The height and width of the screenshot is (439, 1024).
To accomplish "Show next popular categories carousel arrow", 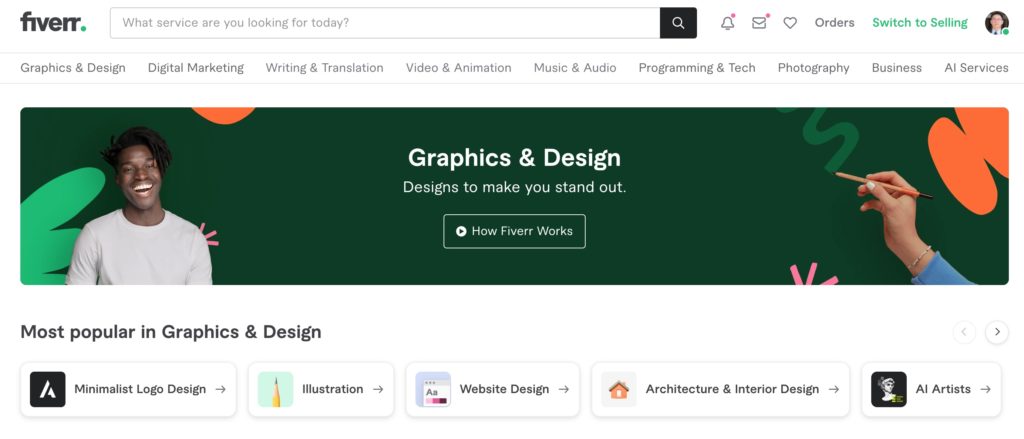I will point(997,332).
